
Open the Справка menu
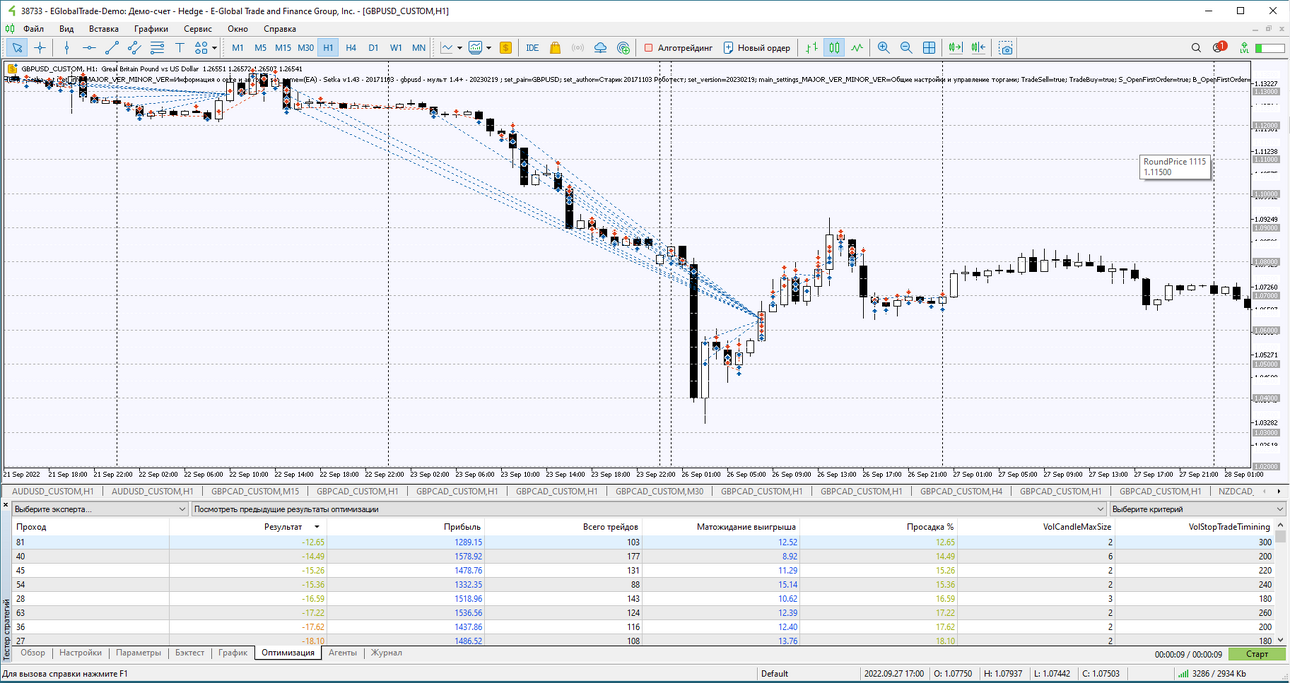(279, 29)
